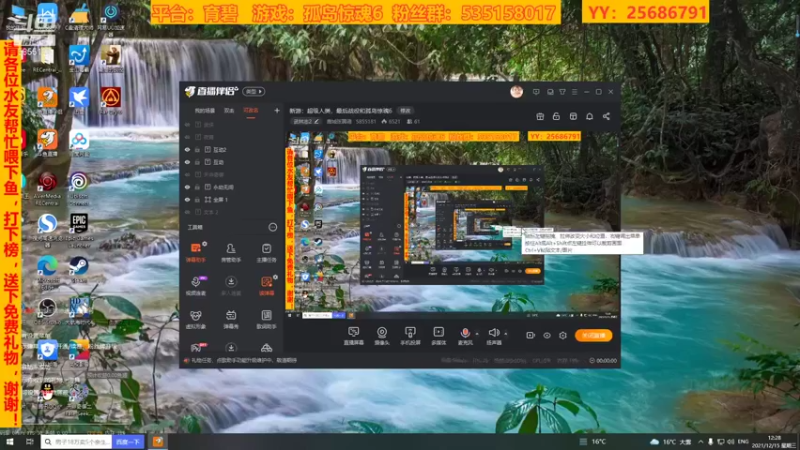Click the orange 读弹幕 tool icon
Image resolution: width=800 pixels, height=450 pixels.
click(x=266, y=286)
